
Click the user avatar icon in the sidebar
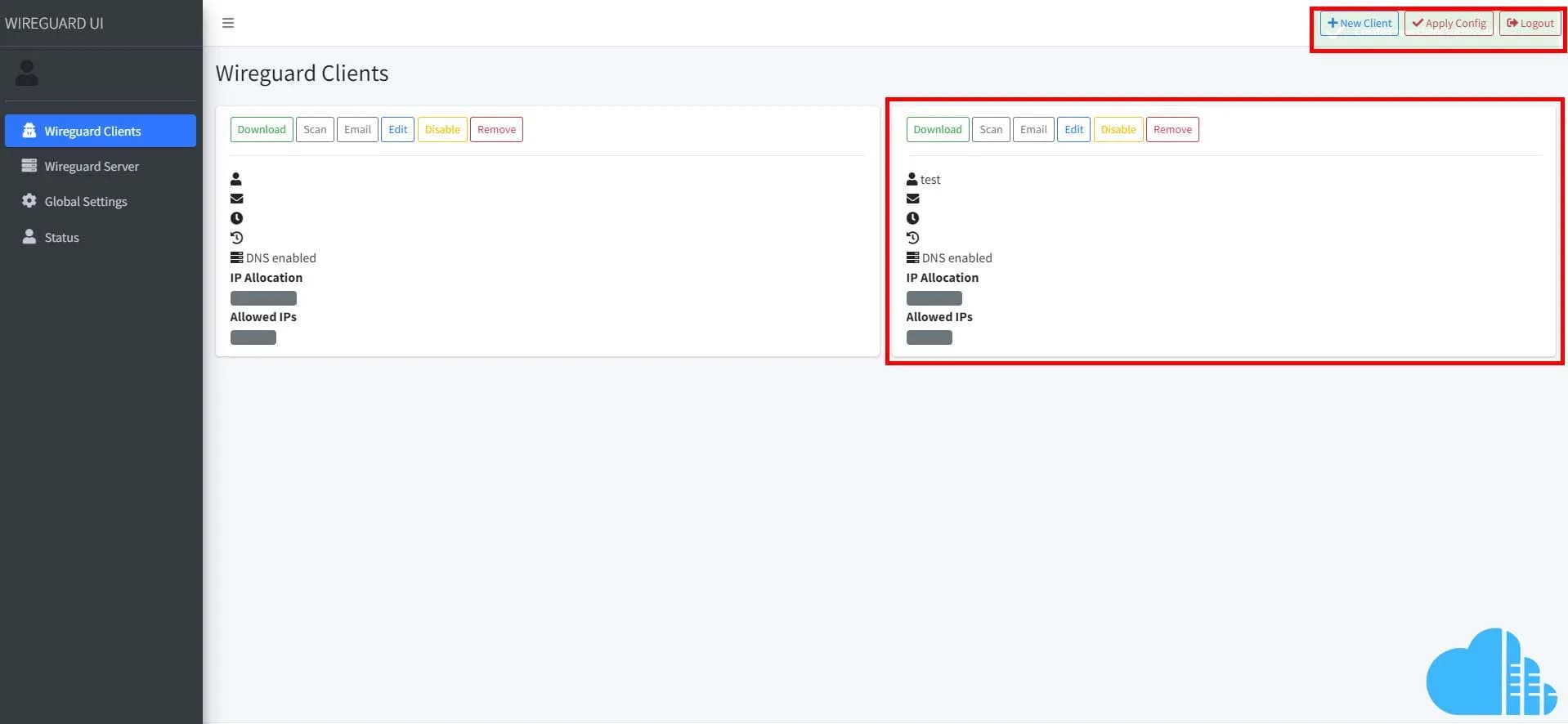tap(27, 73)
